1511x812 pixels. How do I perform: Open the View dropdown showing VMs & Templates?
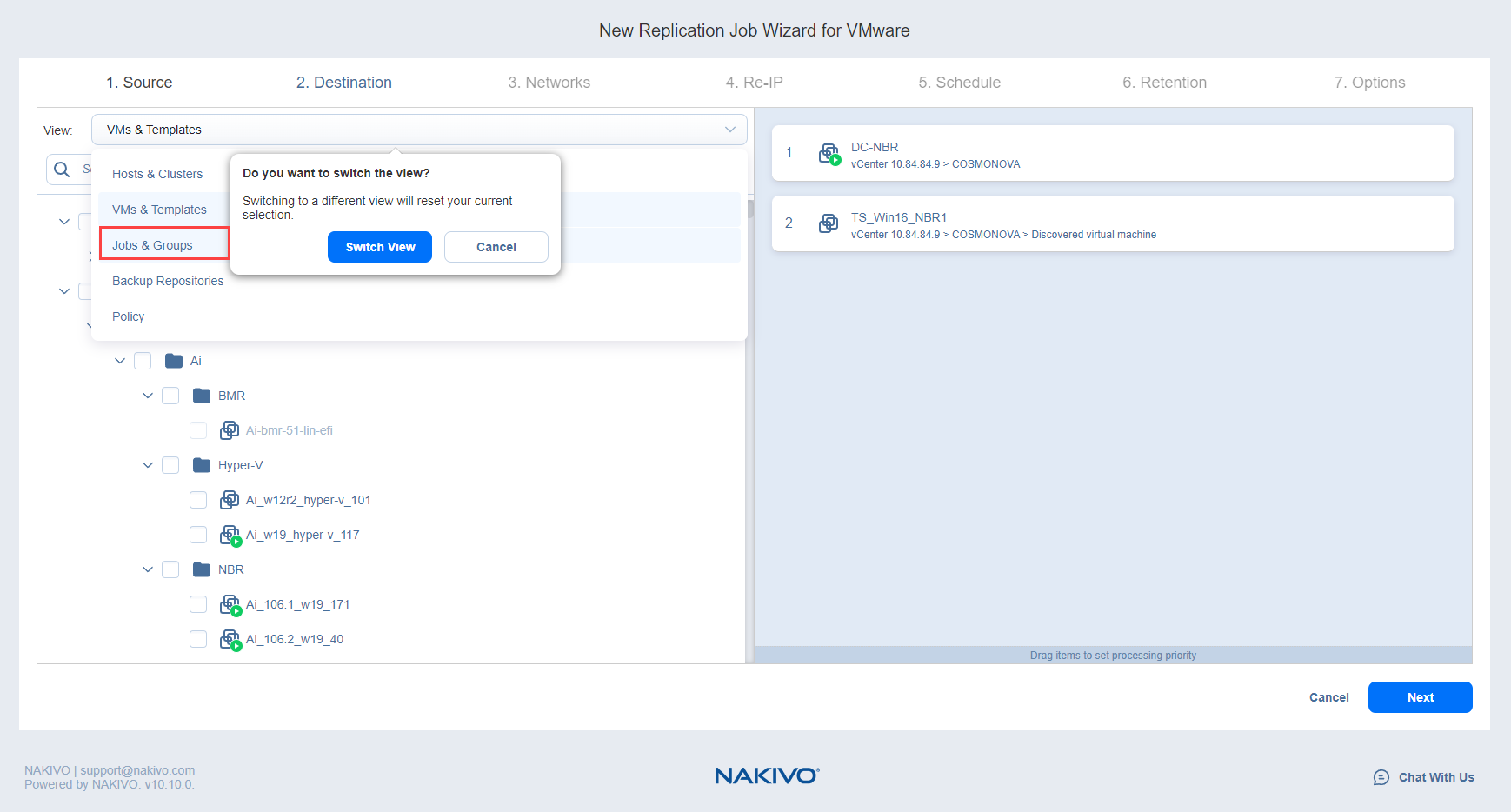[418, 130]
